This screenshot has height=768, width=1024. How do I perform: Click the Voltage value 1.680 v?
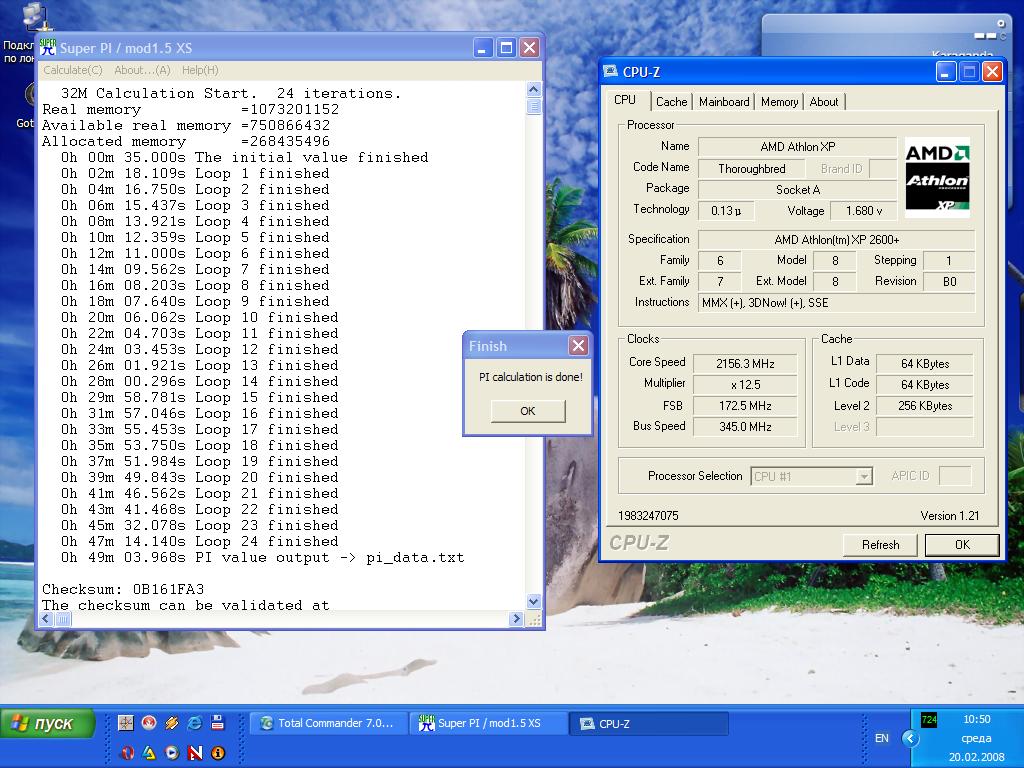click(863, 210)
